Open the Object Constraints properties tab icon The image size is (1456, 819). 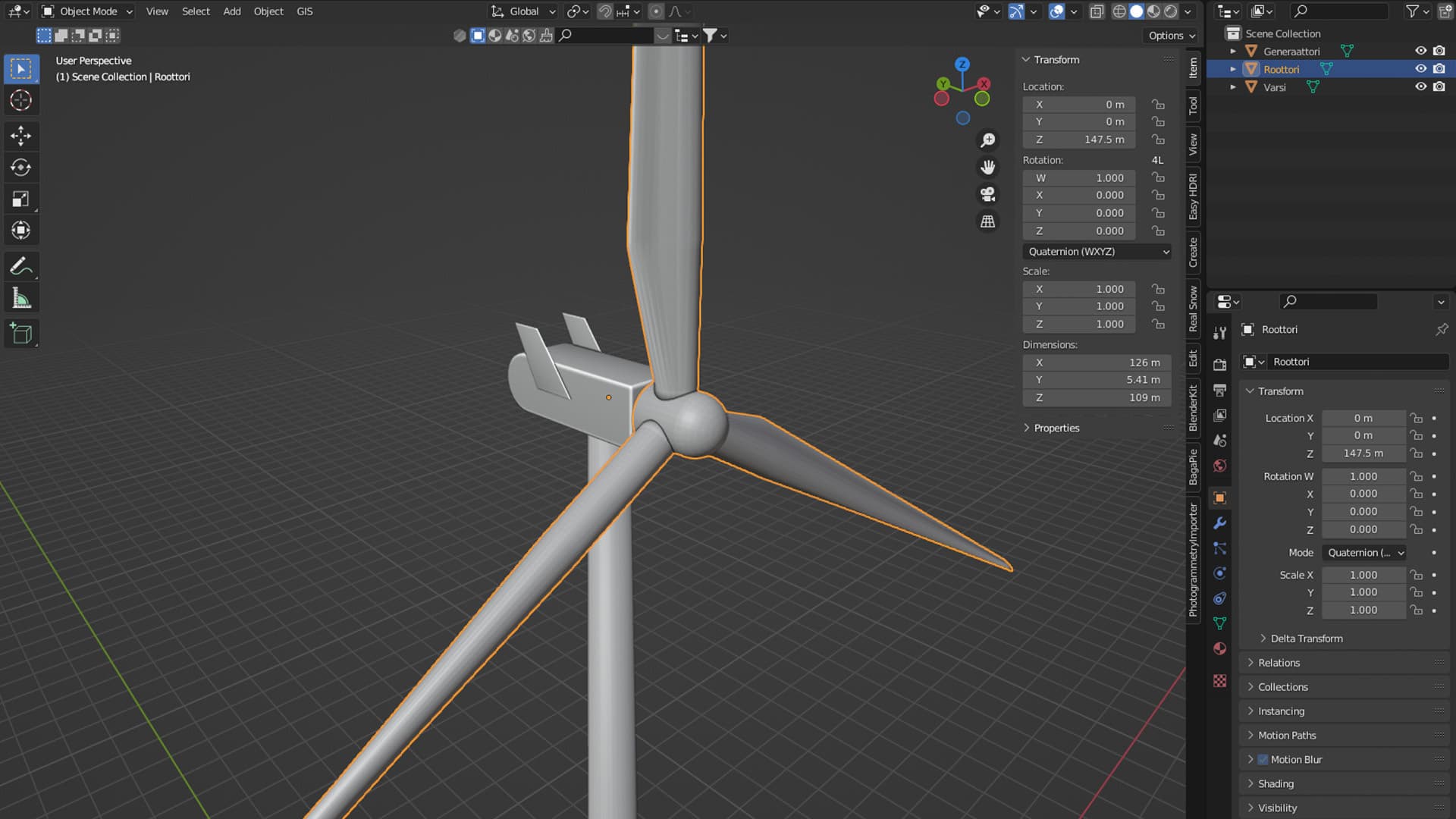pyautogui.click(x=1219, y=598)
